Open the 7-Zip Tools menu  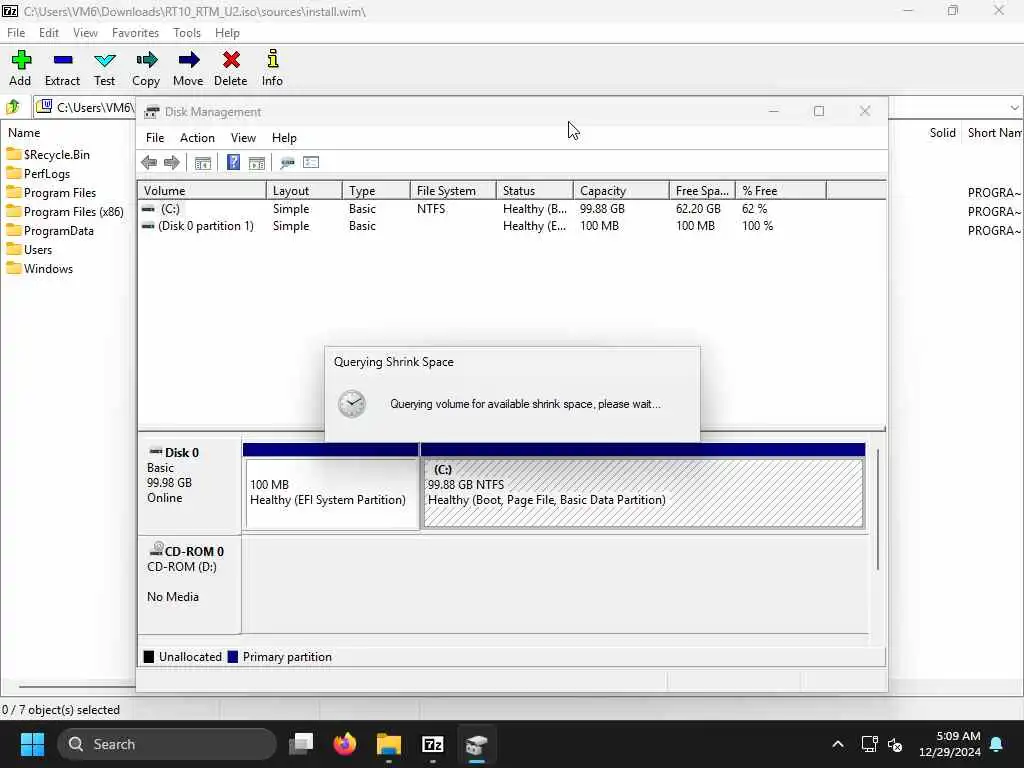point(187,33)
